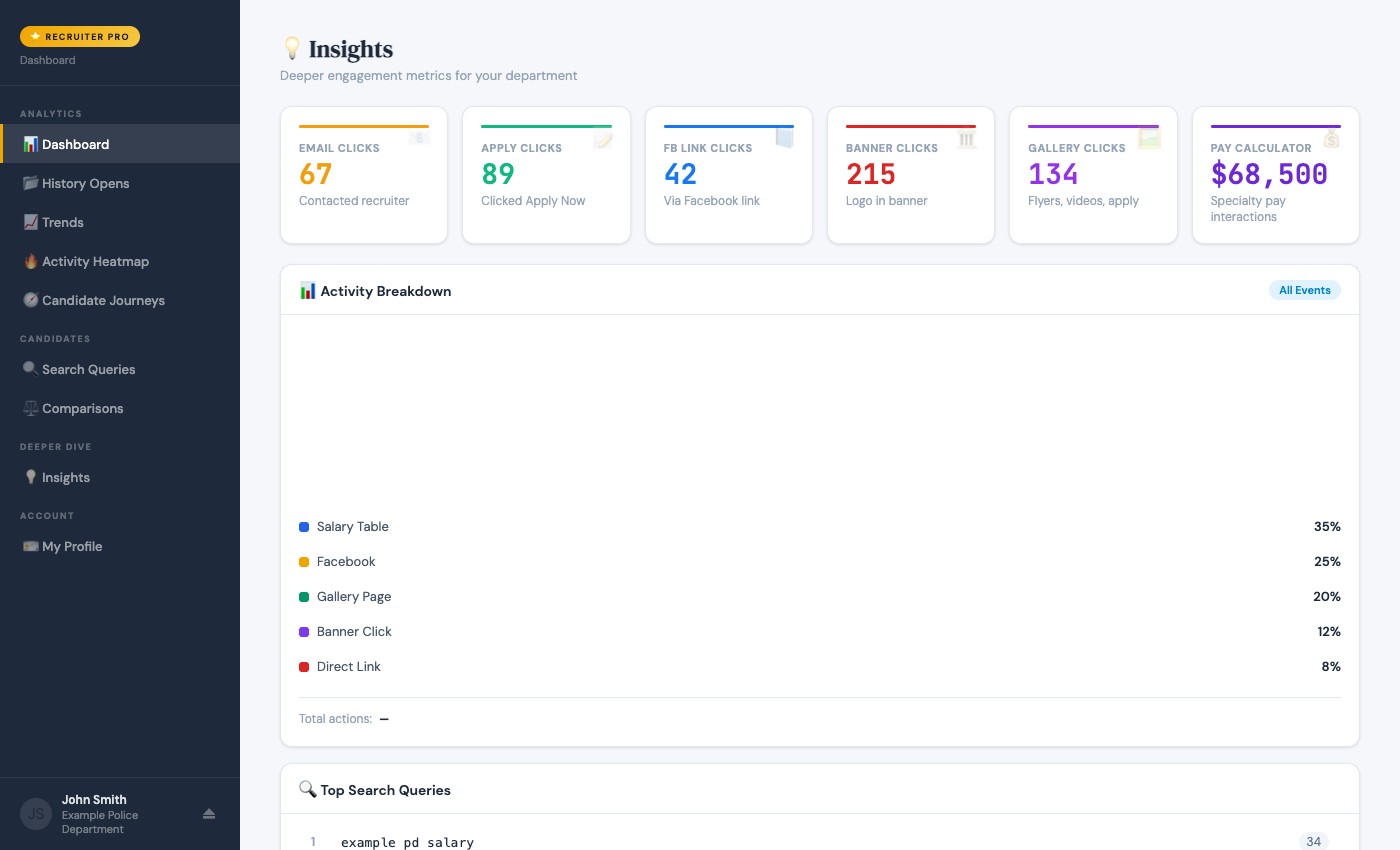1400x850 pixels.
Task: Open the Dashboard section in the sidebar
Action: 76,144
